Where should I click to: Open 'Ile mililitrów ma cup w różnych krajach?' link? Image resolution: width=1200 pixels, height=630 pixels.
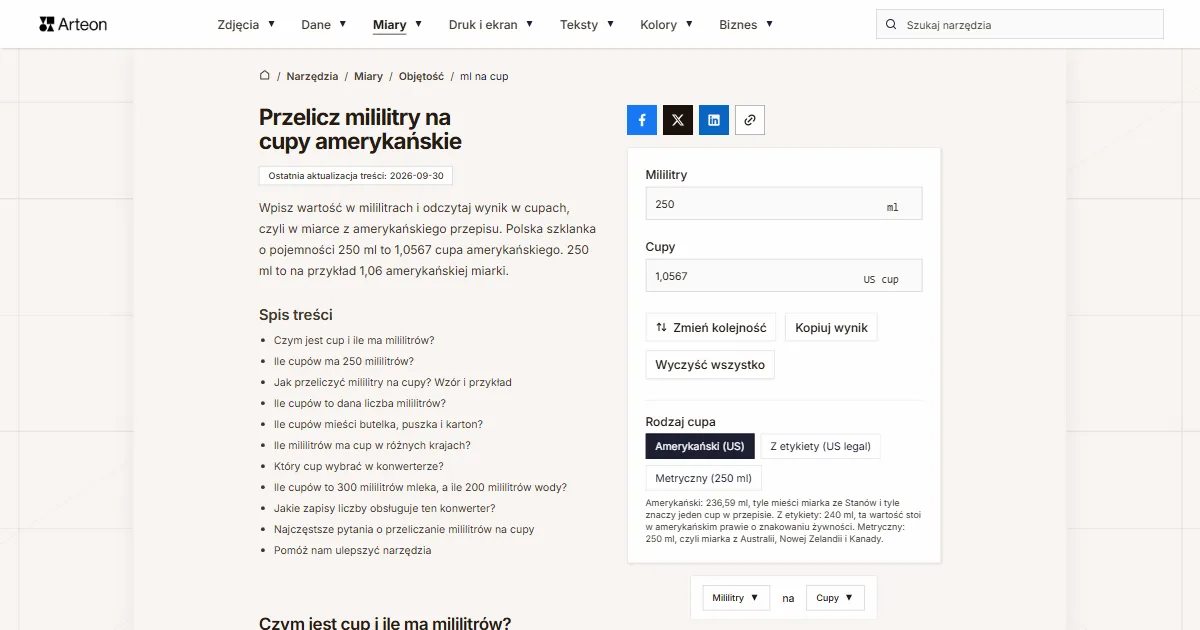click(372, 445)
